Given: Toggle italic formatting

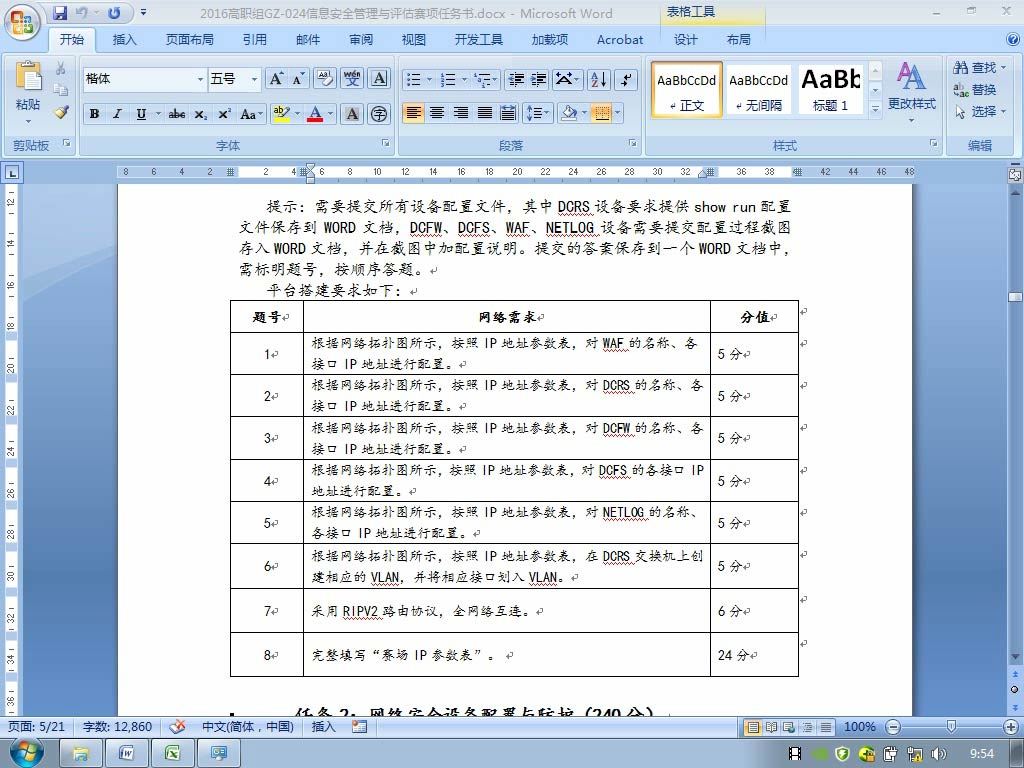Looking at the screenshot, I should pos(118,114).
